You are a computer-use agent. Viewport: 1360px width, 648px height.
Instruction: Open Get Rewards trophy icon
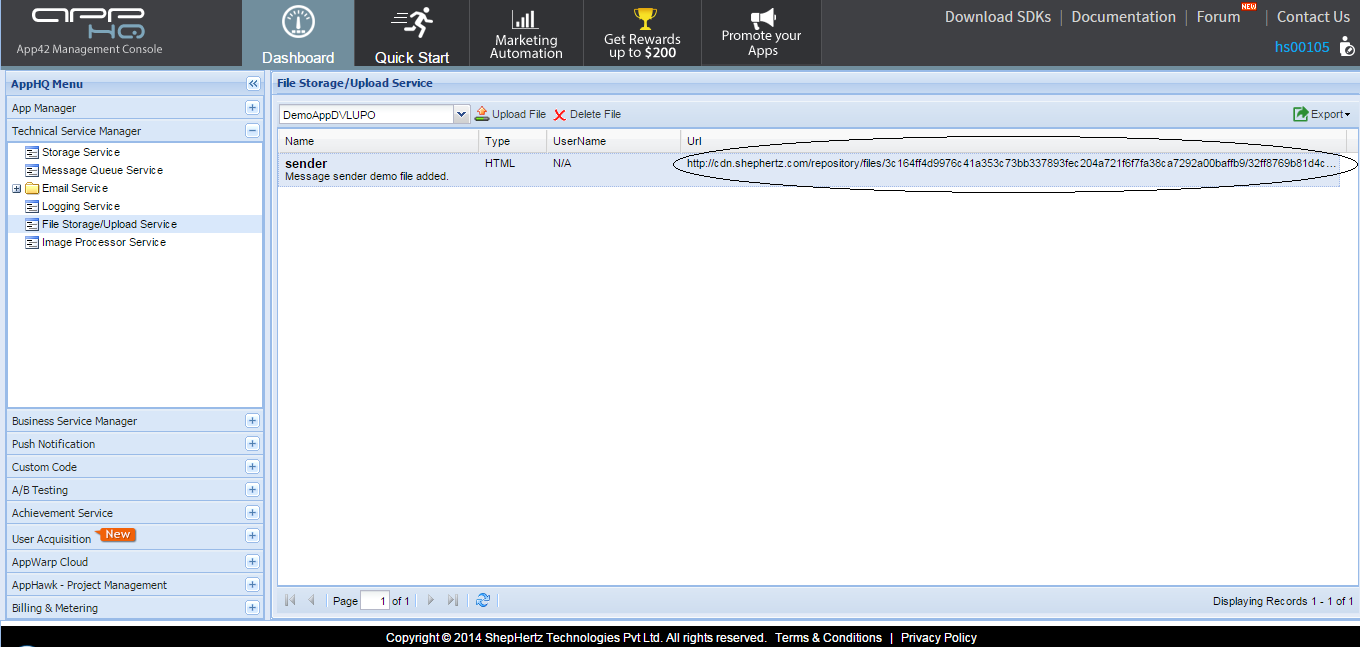(x=645, y=19)
